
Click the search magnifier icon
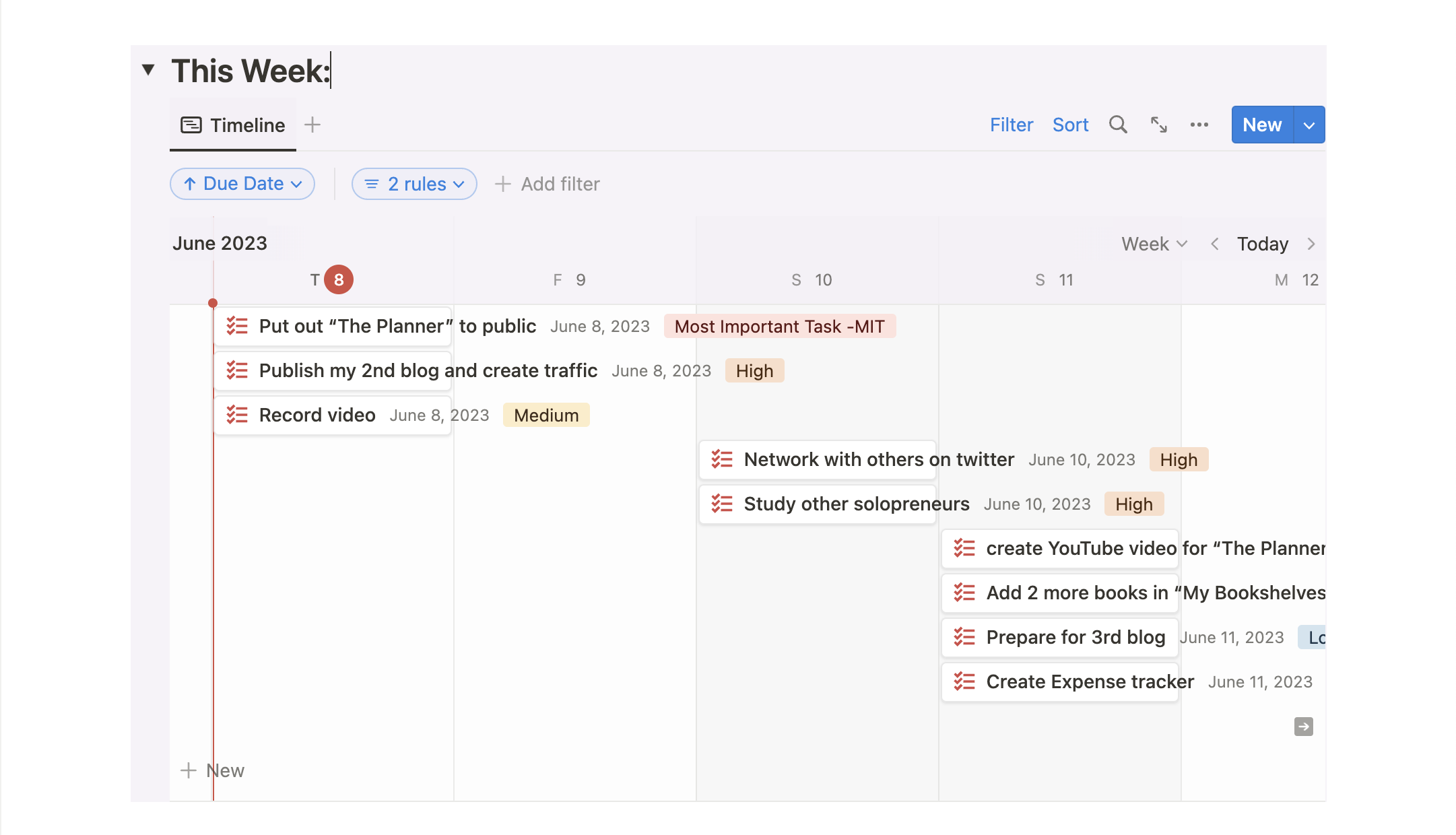click(1118, 125)
